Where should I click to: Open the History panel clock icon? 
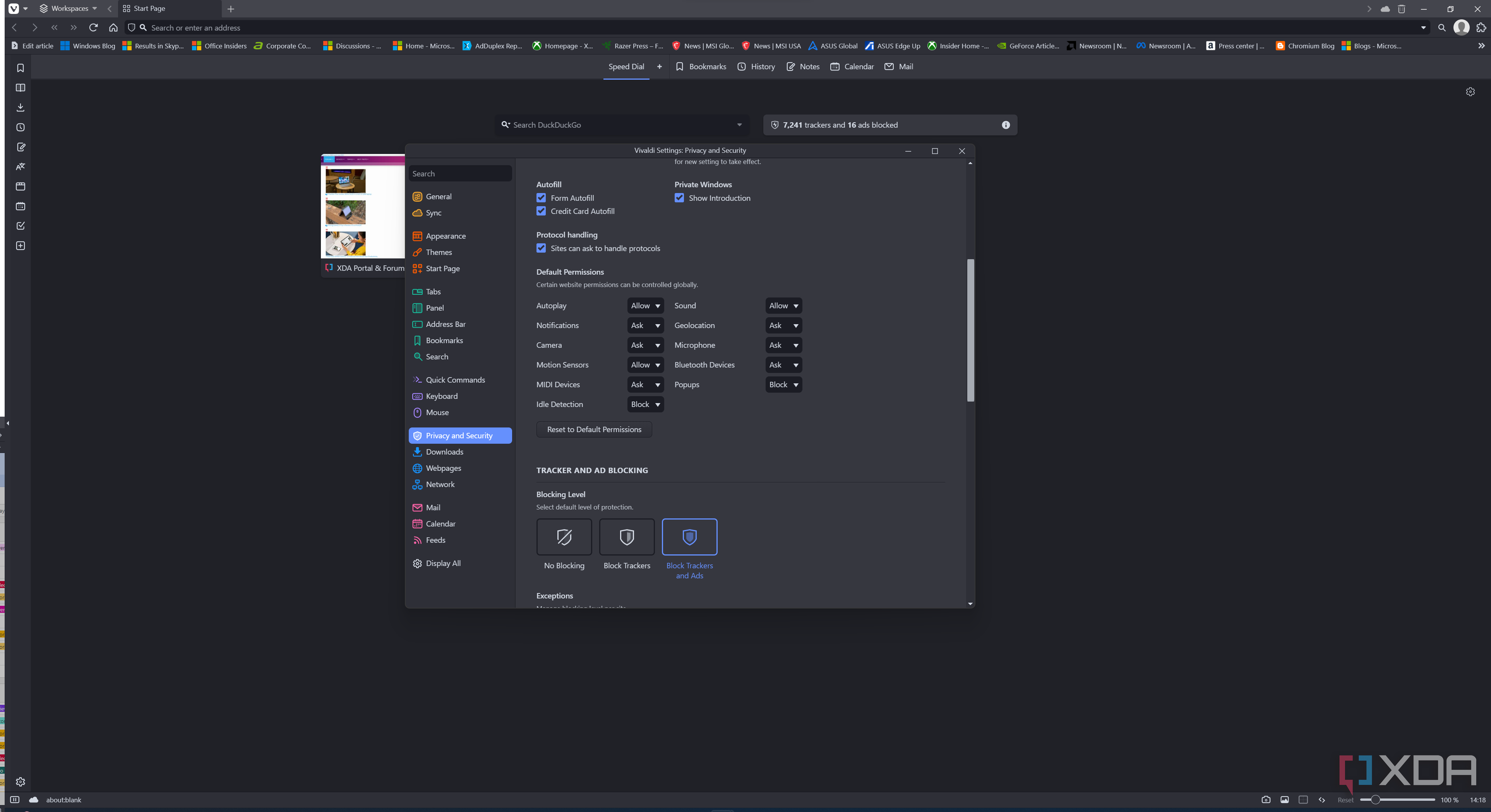pos(20,127)
